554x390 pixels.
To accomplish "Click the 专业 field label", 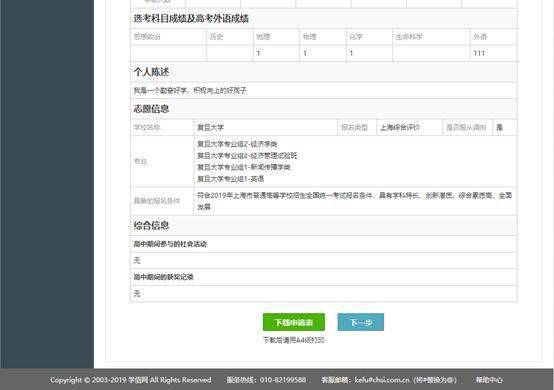I will tap(140, 161).
